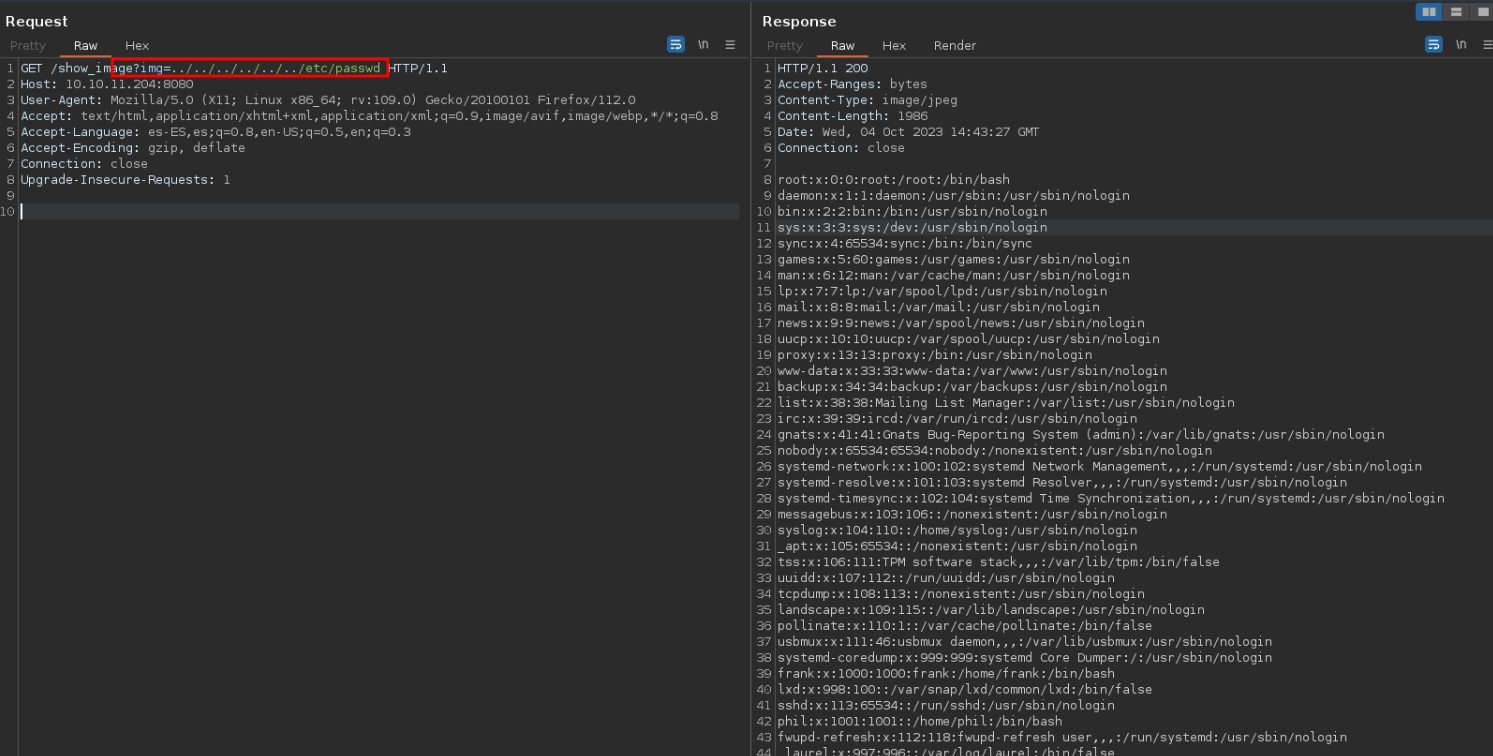
Task: Click the Date: Wed, 04 Oct 2023 header
Action: [908, 132]
